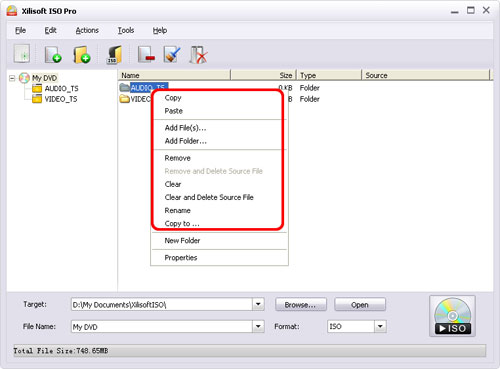This screenshot has height=369, width=500.
Task: Click the Load ISO toolbar icon
Action: coord(114,54)
